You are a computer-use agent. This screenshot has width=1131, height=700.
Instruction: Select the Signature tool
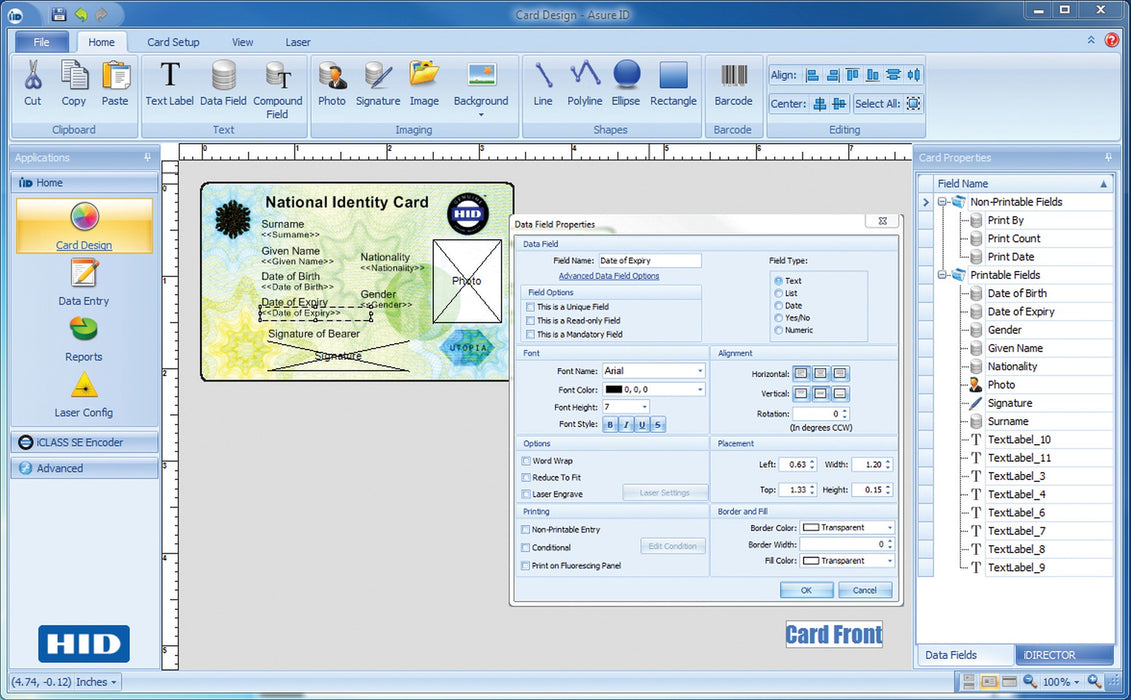pos(377,85)
